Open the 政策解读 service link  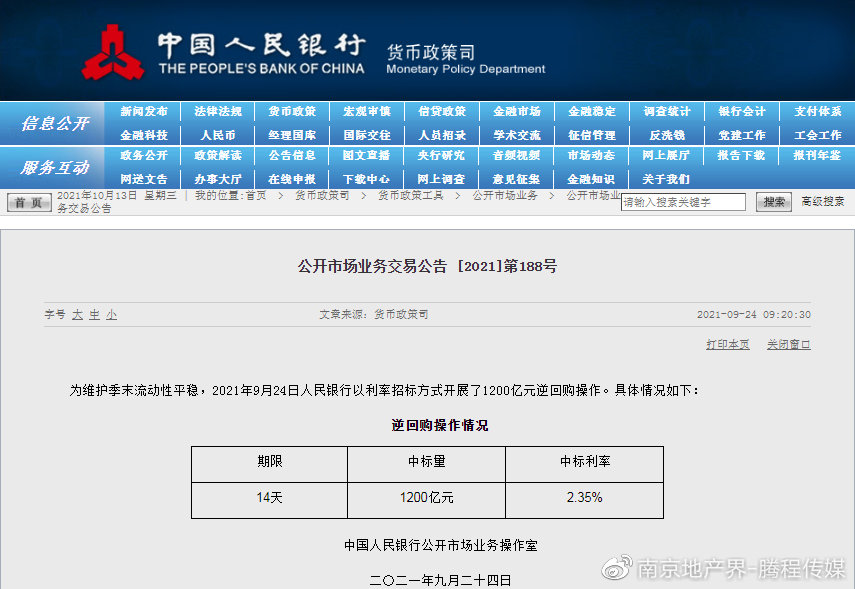[218, 155]
